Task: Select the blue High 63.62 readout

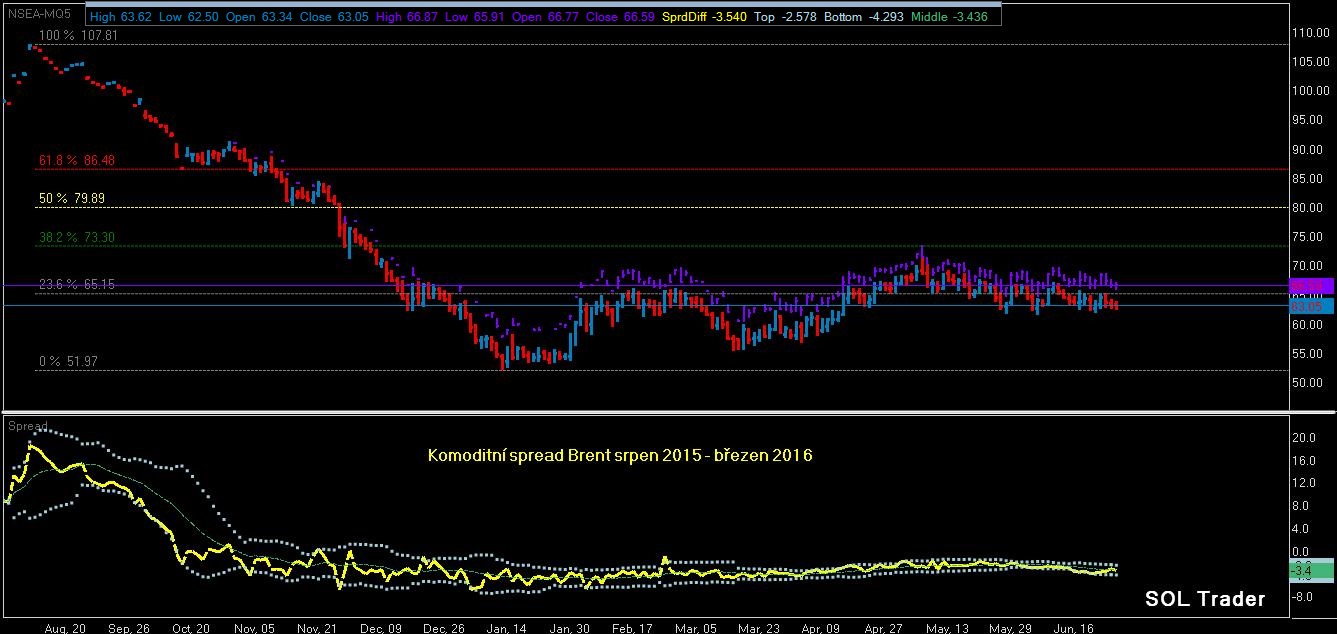Action: 120,17
